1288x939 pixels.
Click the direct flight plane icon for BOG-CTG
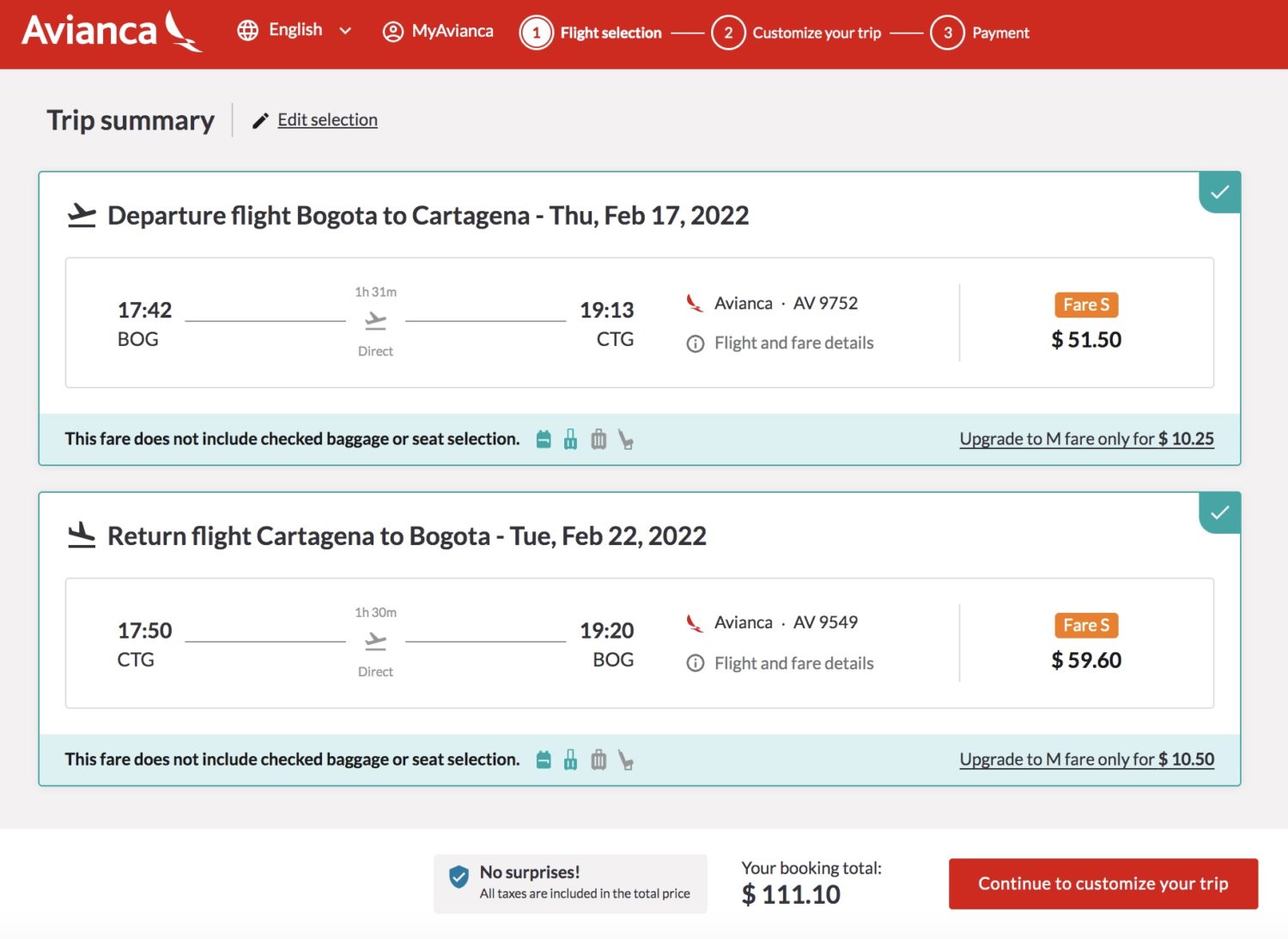point(375,321)
